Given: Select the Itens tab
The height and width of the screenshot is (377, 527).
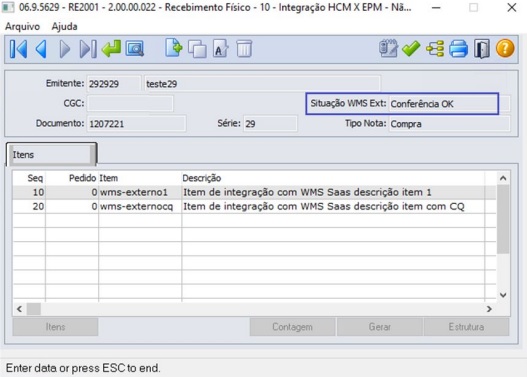Looking at the screenshot, I should 51,155.
